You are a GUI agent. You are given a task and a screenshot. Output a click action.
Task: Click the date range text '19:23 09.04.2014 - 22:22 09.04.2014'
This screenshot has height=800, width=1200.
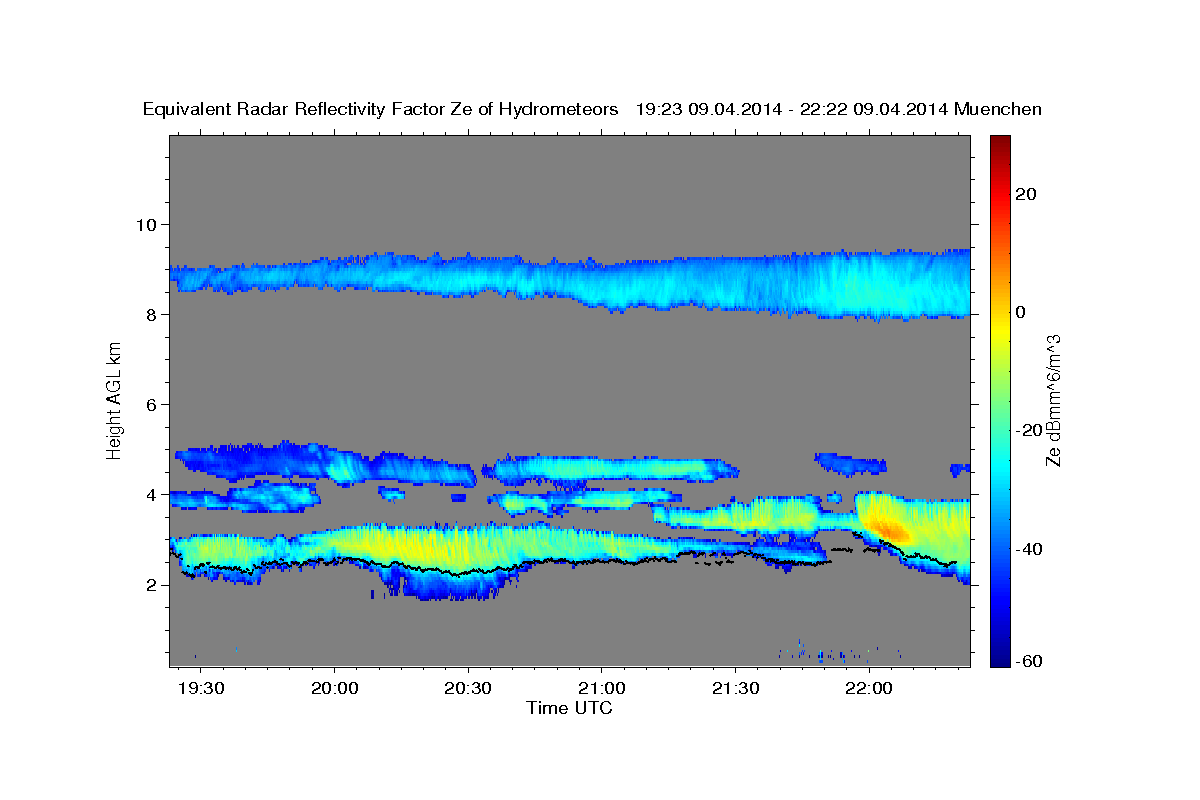click(x=792, y=109)
